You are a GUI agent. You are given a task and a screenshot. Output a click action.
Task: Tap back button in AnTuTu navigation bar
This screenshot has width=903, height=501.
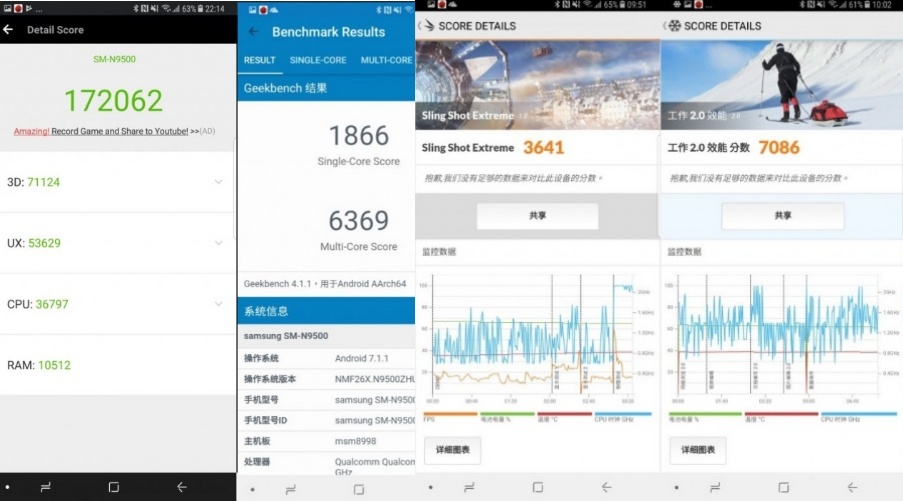pyautogui.click(x=181, y=487)
